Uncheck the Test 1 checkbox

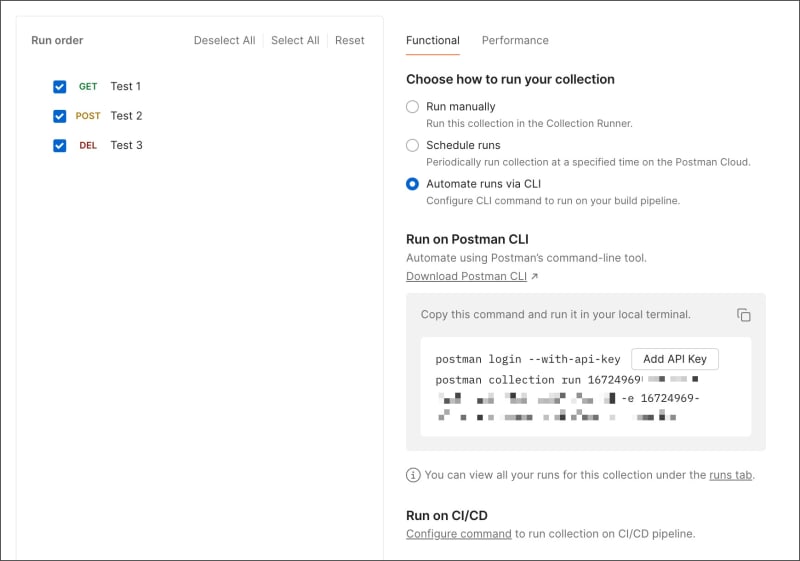coord(60,87)
